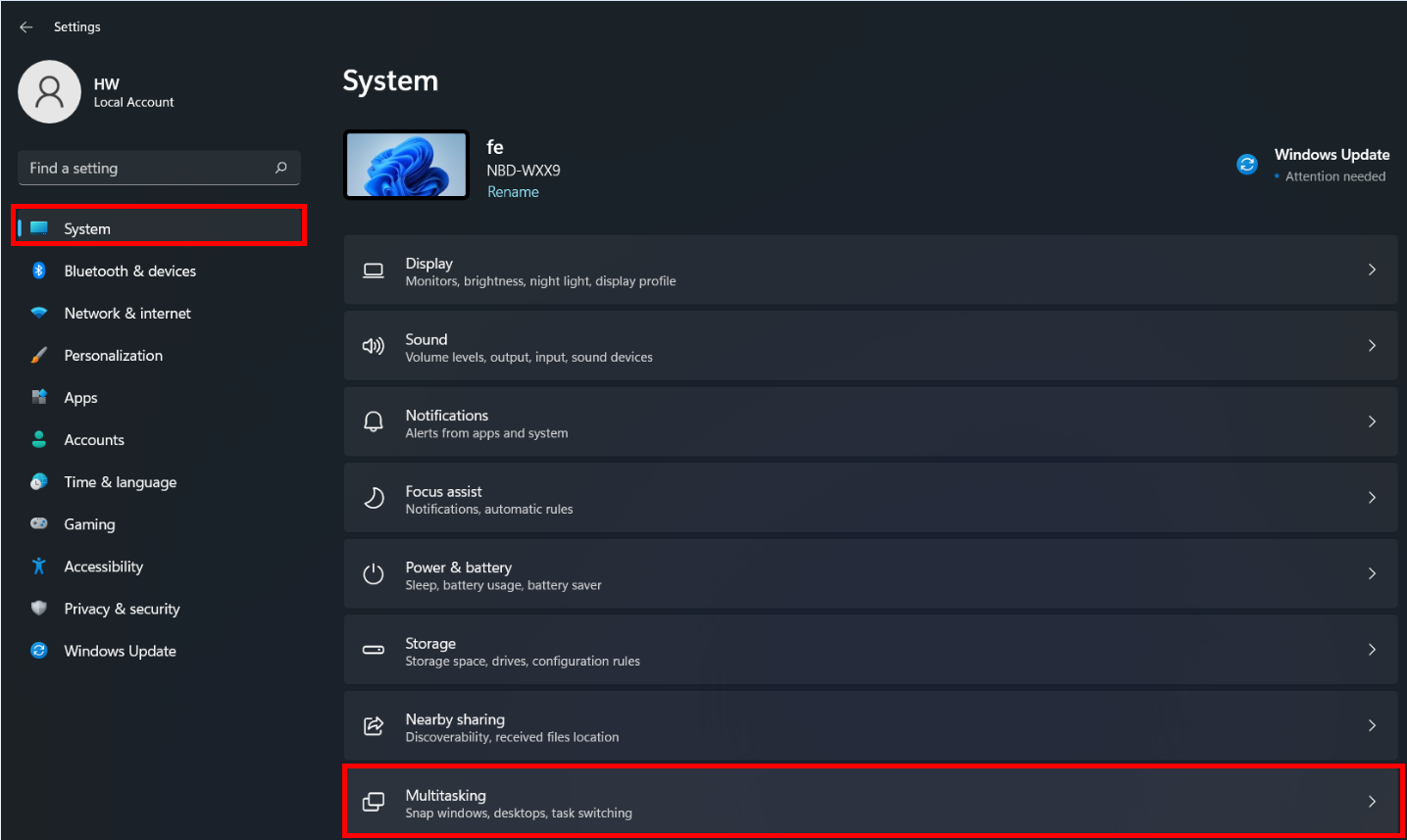Screen dimensions: 1407x840
Task: Click 'Storage space, drives, configuration rules'
Action: [523, 662]
